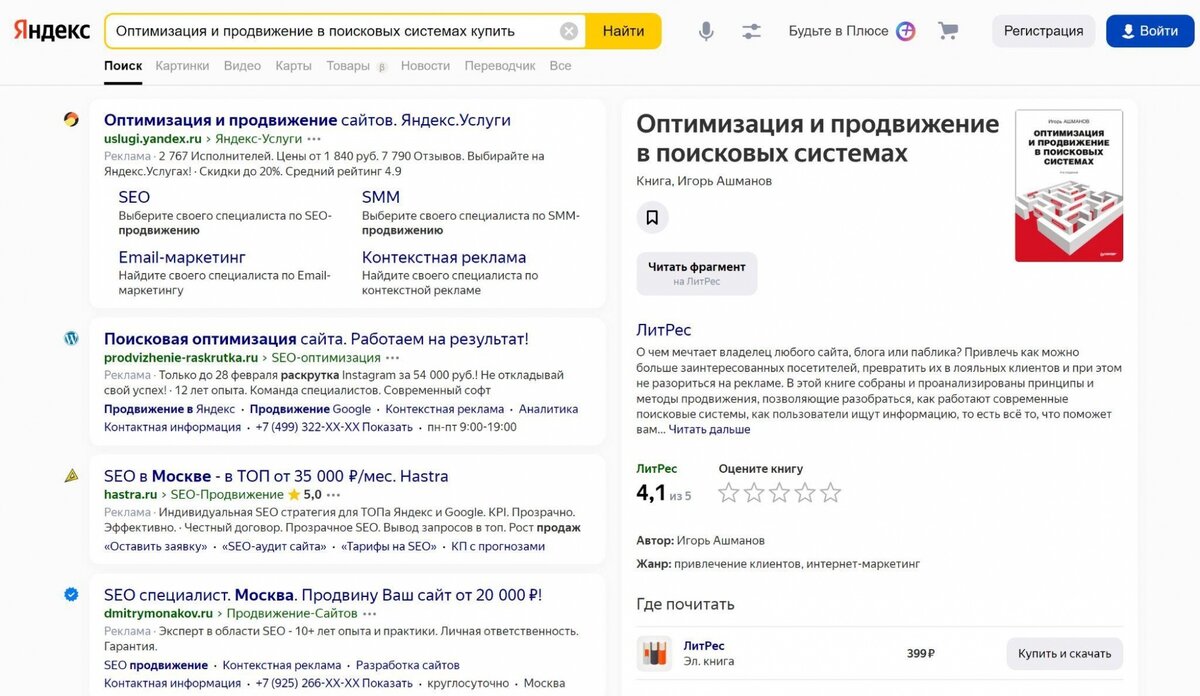Expand the 'Читать дальше' book description
The height and width of the screenshot is (696, 1200).
[x=712, y=429]
